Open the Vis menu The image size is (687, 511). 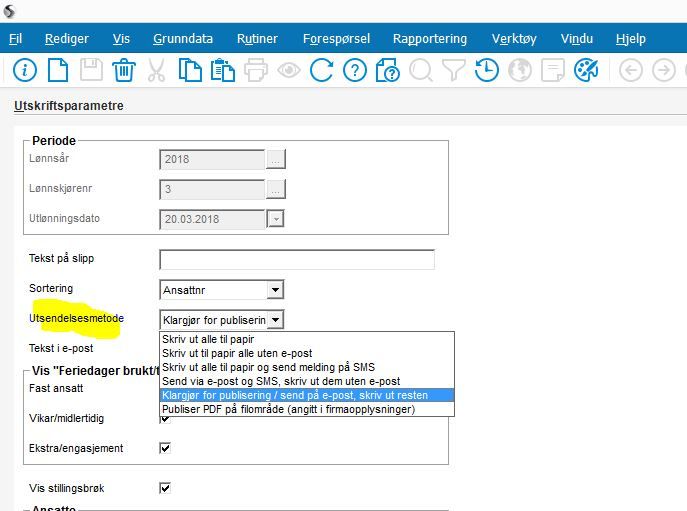coord(121,39)
